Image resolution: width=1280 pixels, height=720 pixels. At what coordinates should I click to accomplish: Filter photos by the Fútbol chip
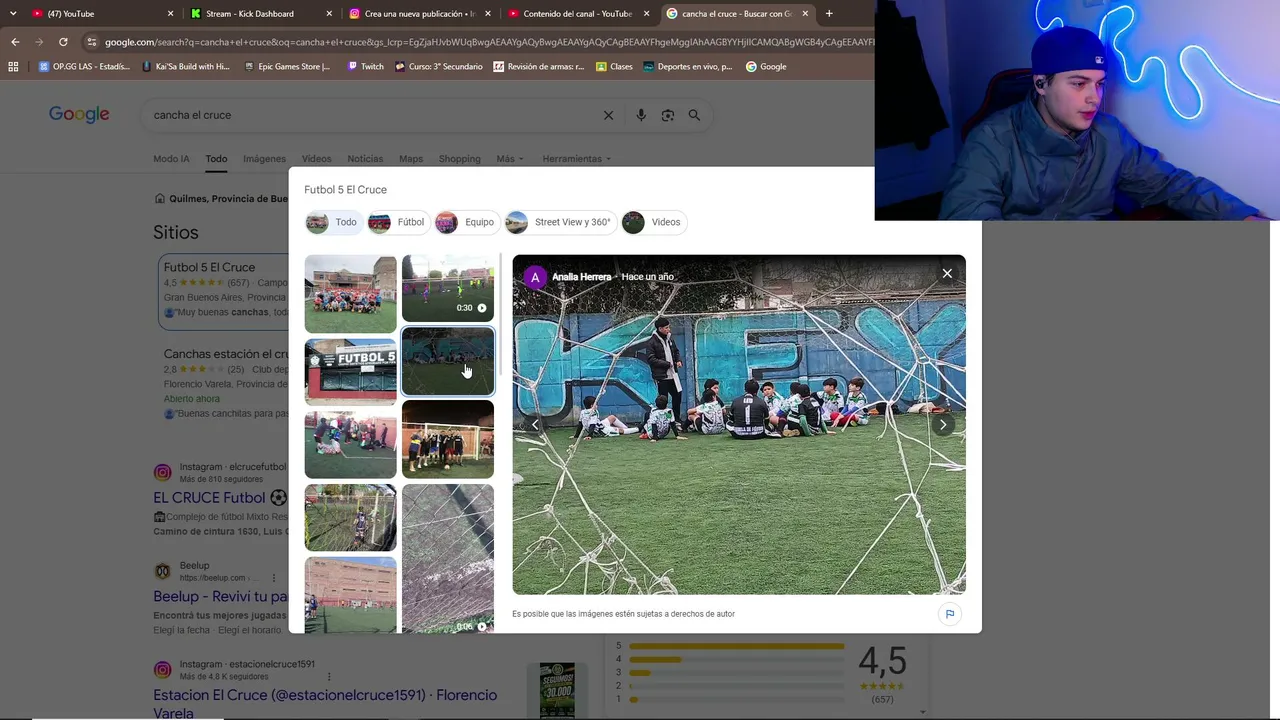point(397,222)
